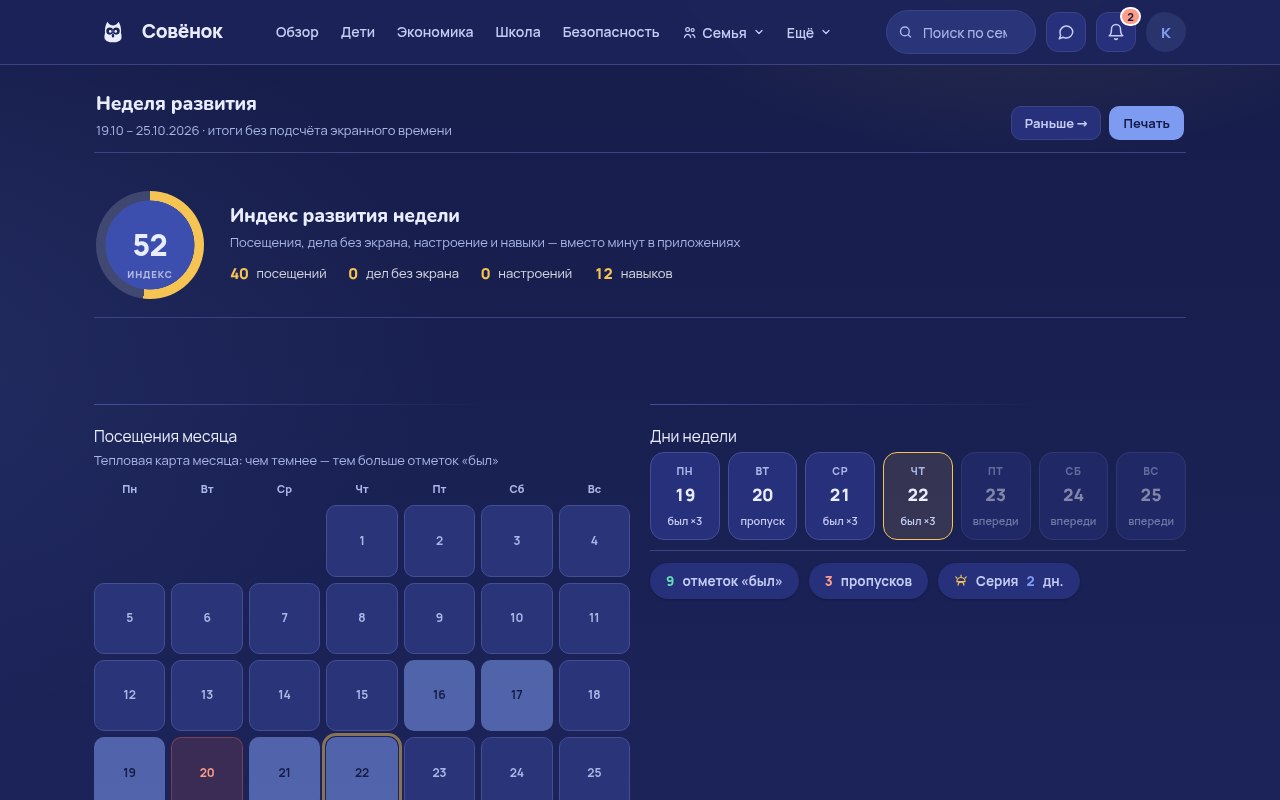Viewport: 1280px width, 800px height.
Task: Click the Раньше → button
Action: [1056, 123]
